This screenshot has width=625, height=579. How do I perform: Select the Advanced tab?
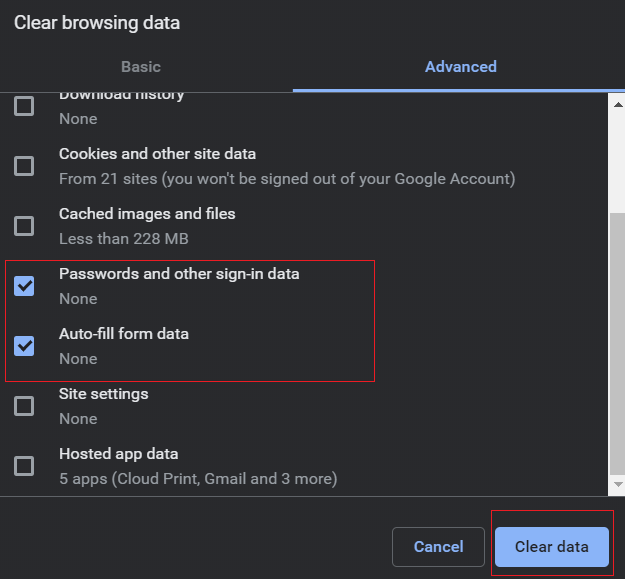pyautogui.click(x=460, y=67)
